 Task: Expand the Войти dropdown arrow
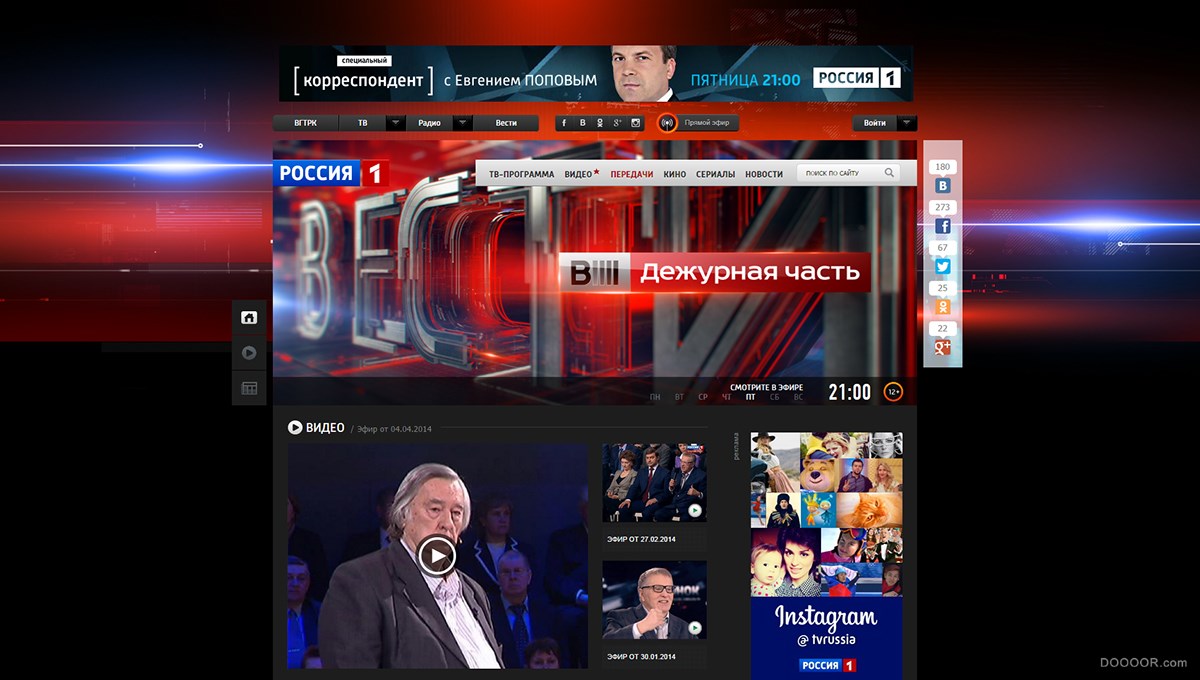[x=907, y=123]
